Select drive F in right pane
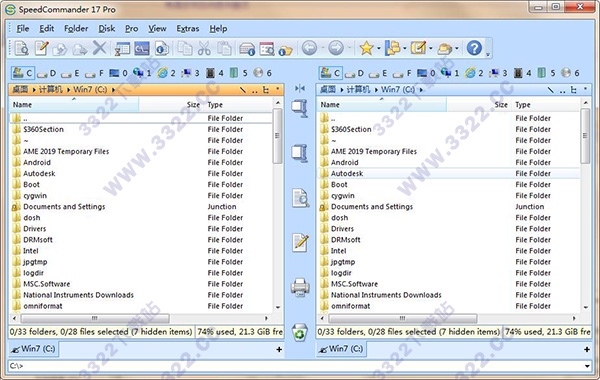The image size is (600, 380). coord(402,73)
